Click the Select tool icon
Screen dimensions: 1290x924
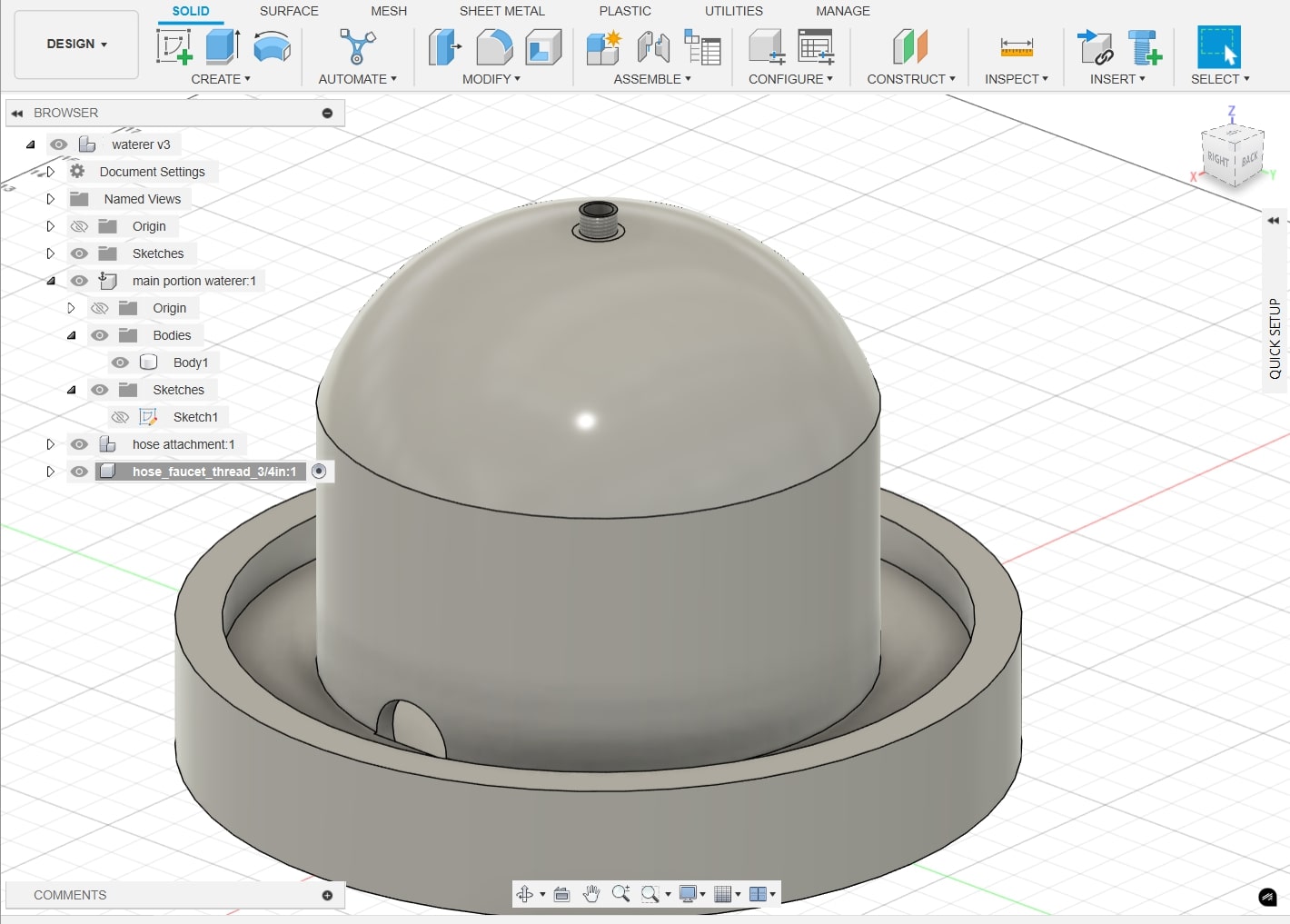pos(1219,46)
